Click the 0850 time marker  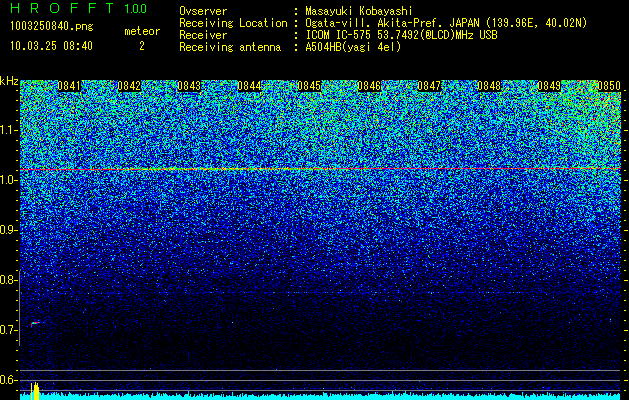pos(609,86)
